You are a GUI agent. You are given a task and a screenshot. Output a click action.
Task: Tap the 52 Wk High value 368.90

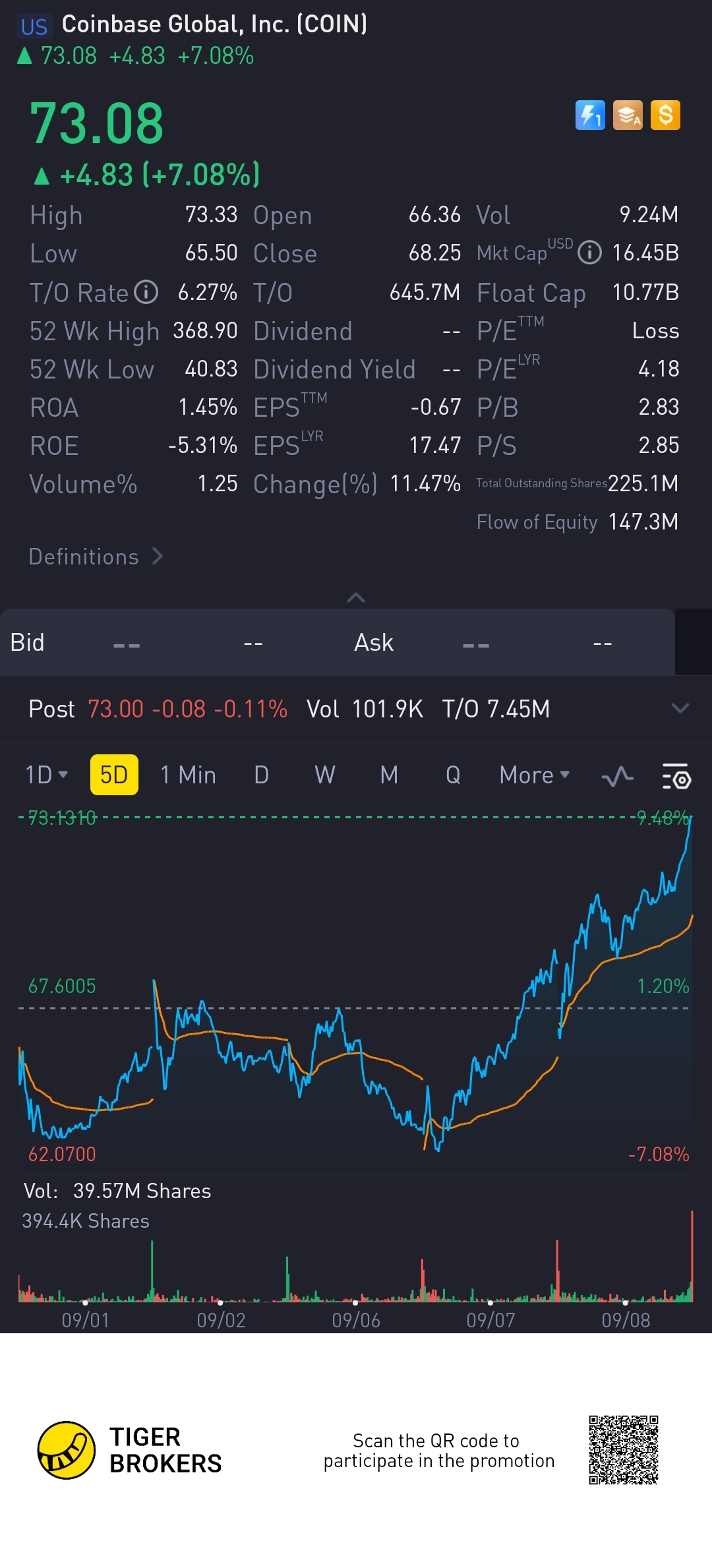[x=205, y=331]
